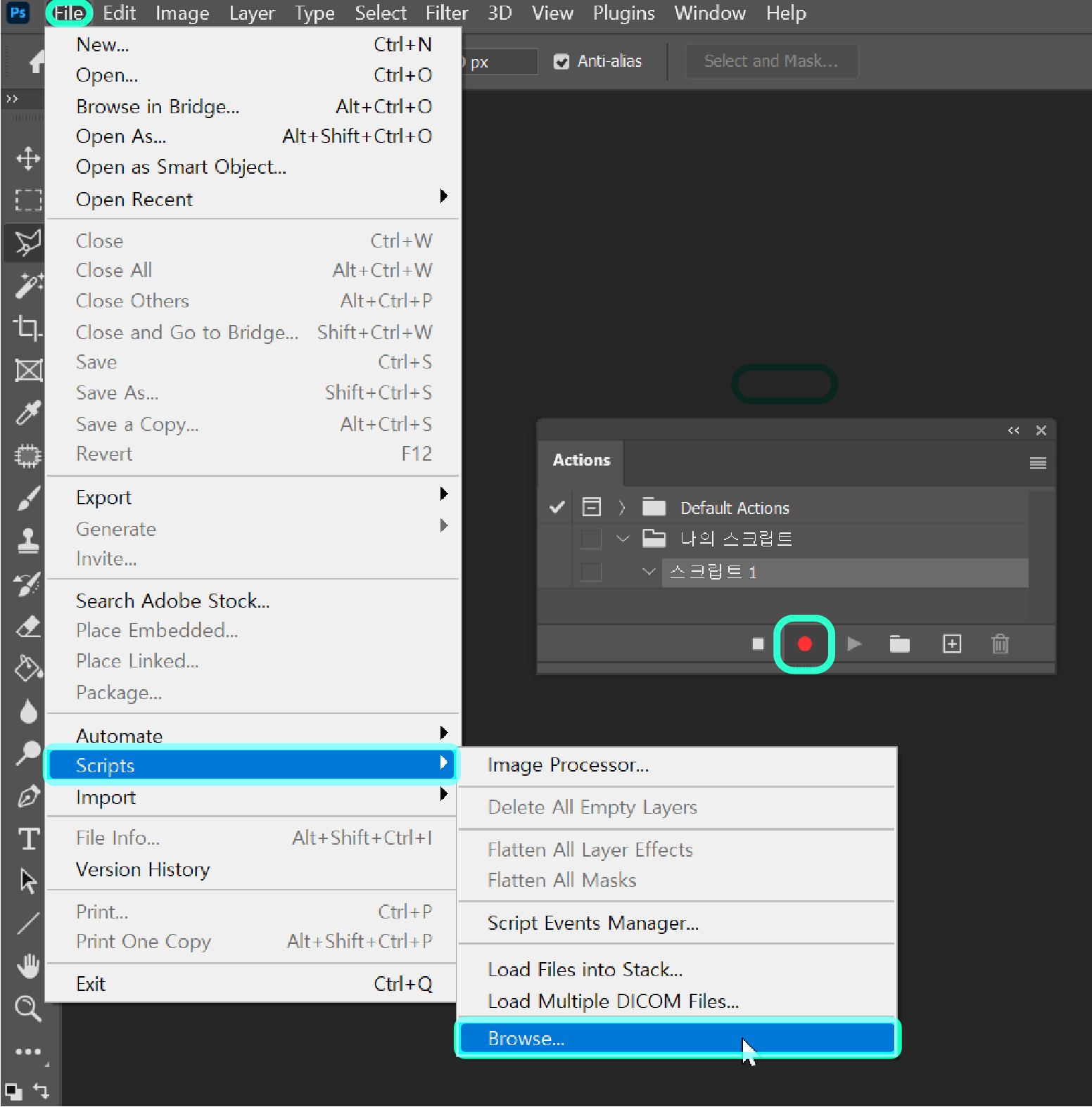Choose Image Processor... script
Viewport: 1092px width, 1107px height.
coord(677,765)
